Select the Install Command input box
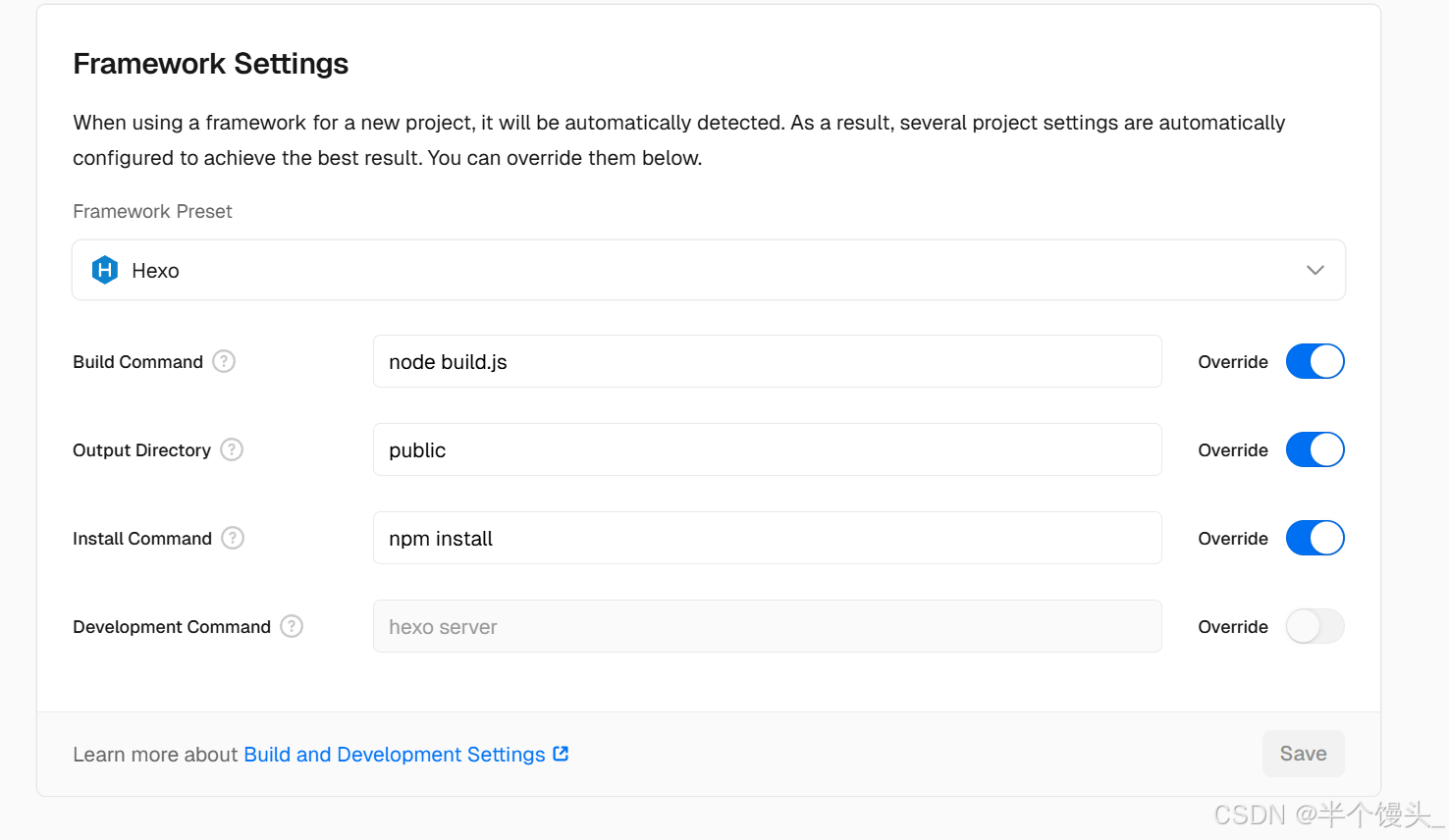Screen dimensions: 1449x840 (767, 538)
